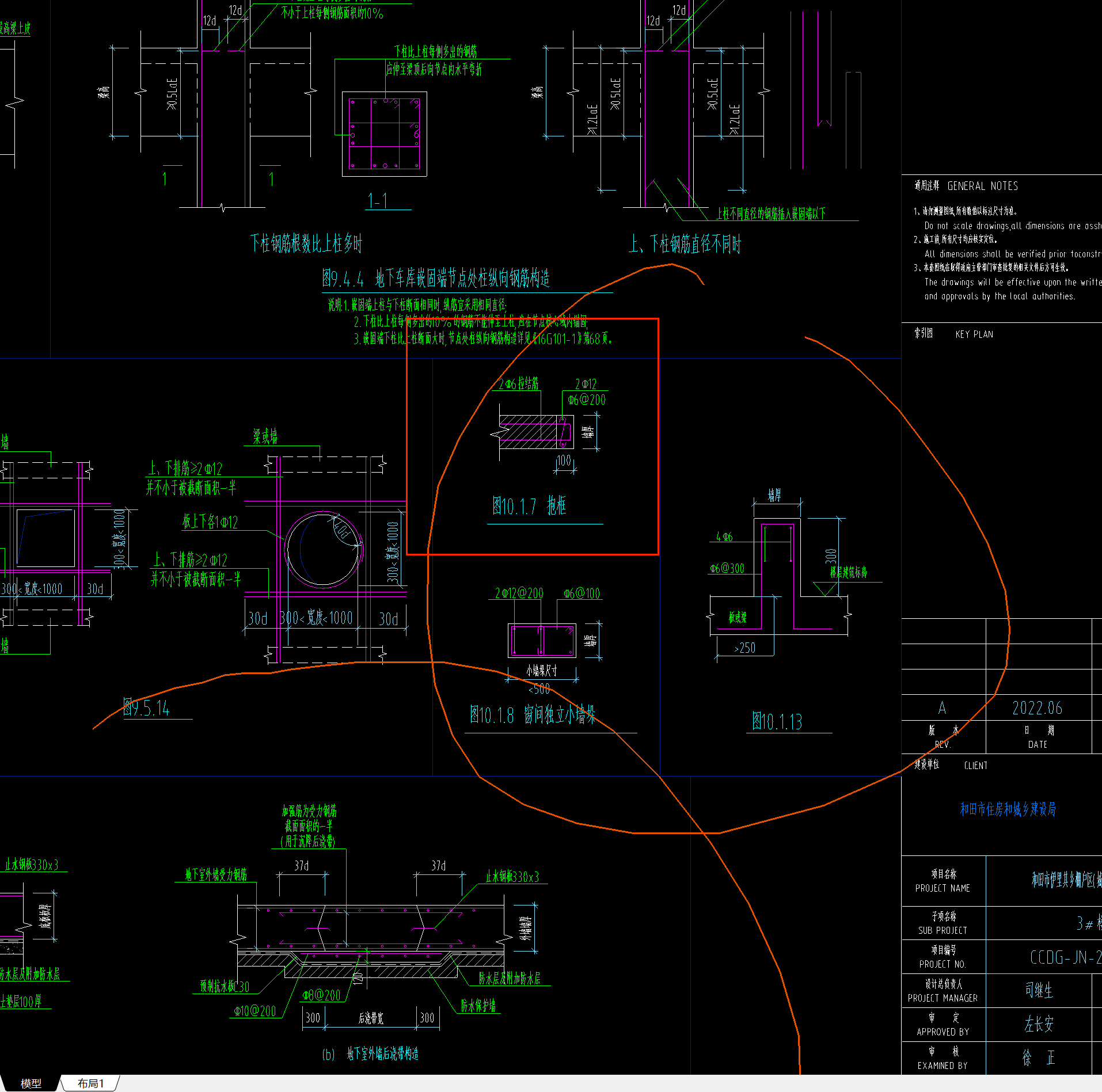Click the 小墙垛尺寸 dimension label
The image size is (1102, 1092).
(x=542, y=671)
